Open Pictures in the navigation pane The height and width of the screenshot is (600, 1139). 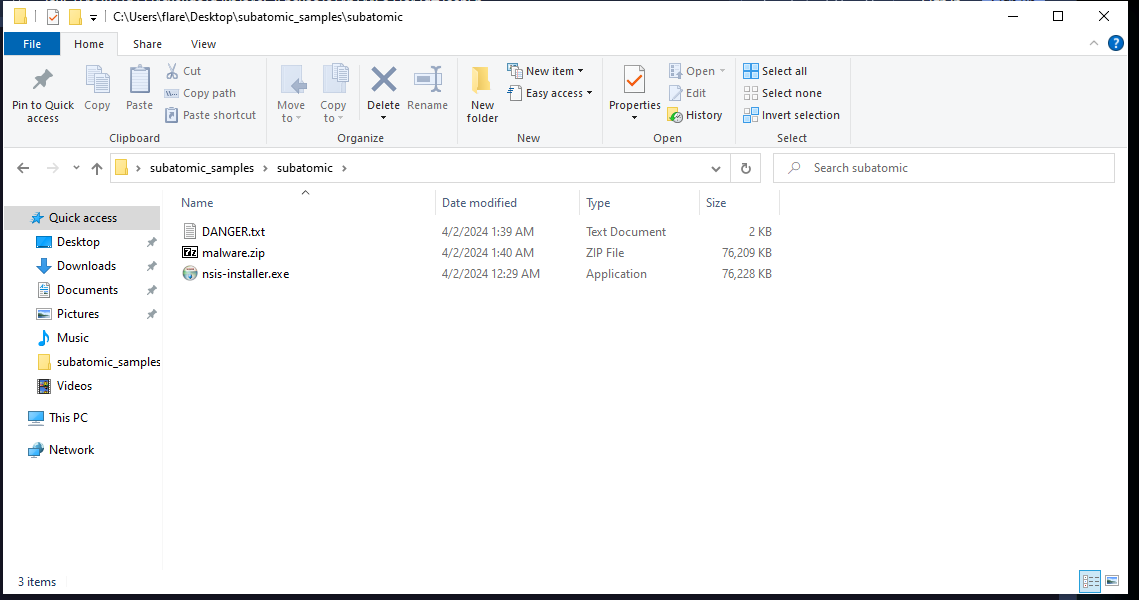[78, 314]
